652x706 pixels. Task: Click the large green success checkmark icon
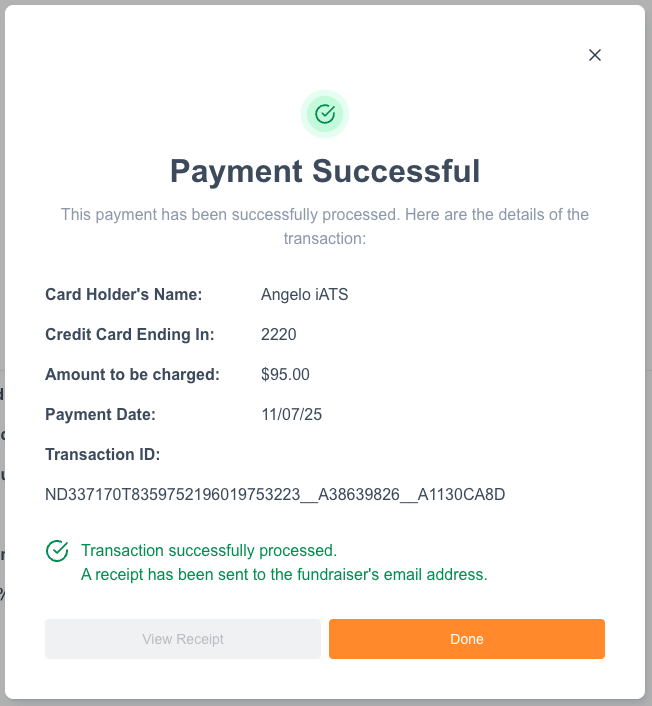click(x=325, y=114)
